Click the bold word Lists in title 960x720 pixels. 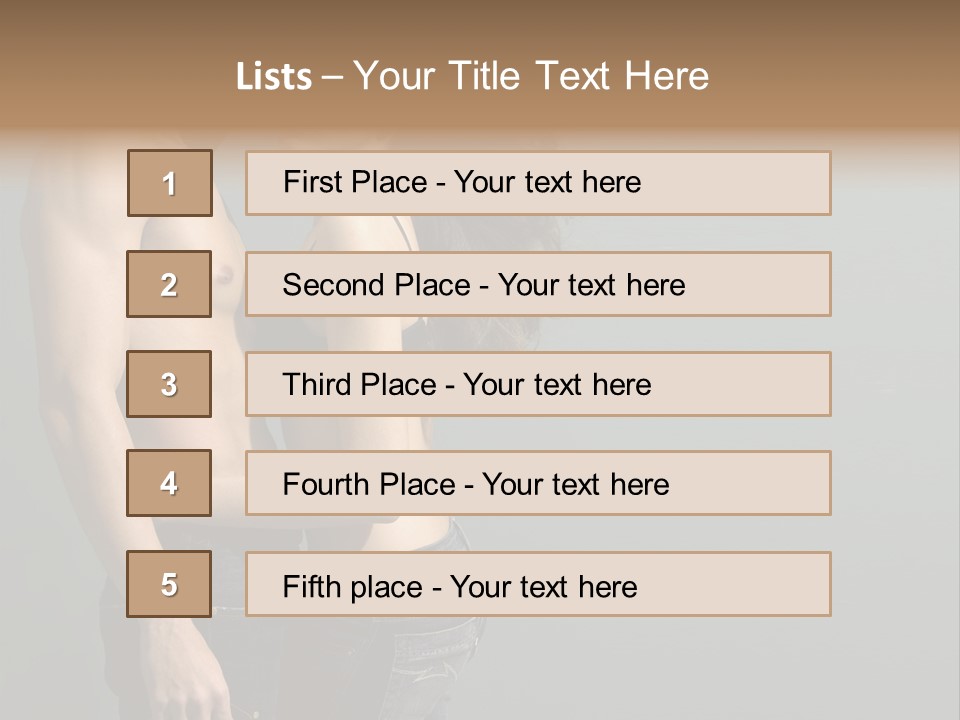[273, 77]
